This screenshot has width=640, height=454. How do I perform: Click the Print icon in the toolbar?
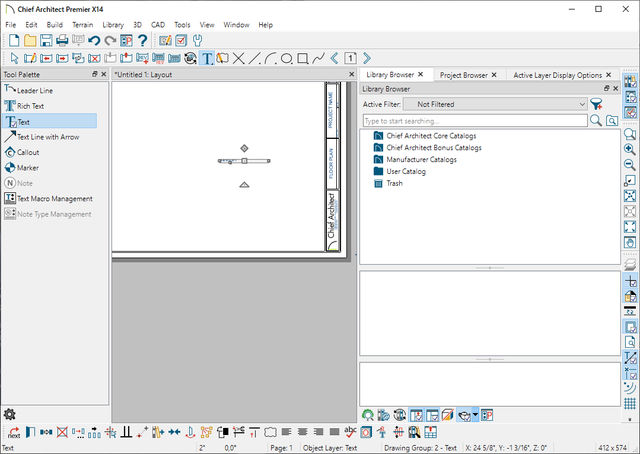[x=62, y=41]
